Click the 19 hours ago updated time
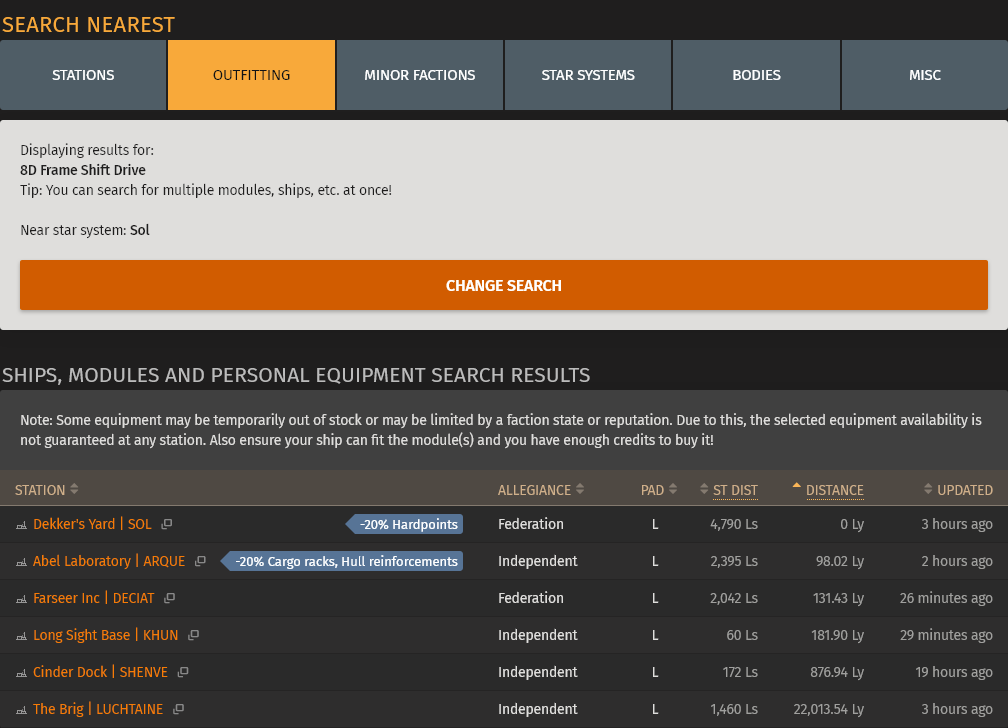The height and width of the screenshot is (728, 1008). (954, 672)
